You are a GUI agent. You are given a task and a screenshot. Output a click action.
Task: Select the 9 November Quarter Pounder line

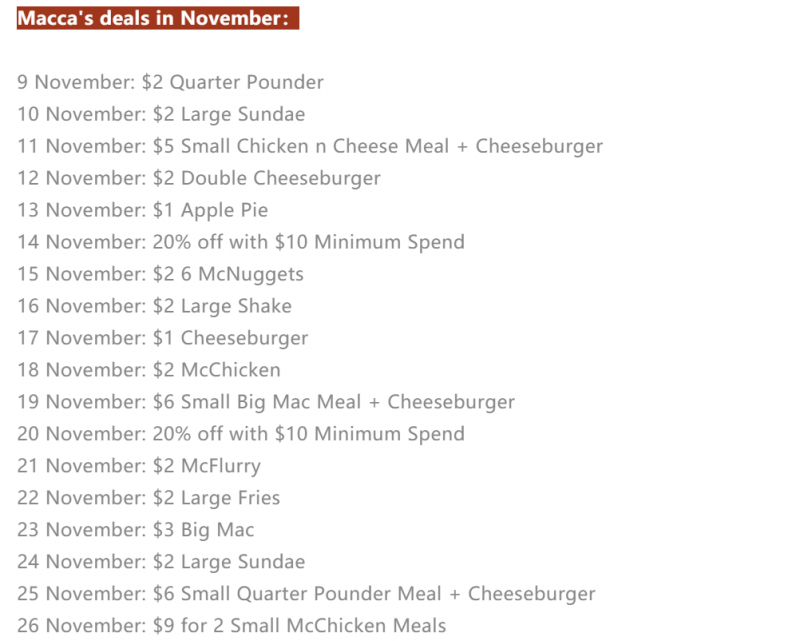(170, 82)
